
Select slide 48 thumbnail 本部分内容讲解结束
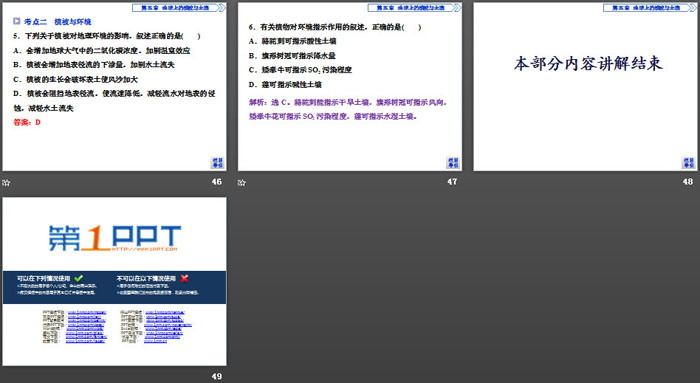[x=586, y=87]
